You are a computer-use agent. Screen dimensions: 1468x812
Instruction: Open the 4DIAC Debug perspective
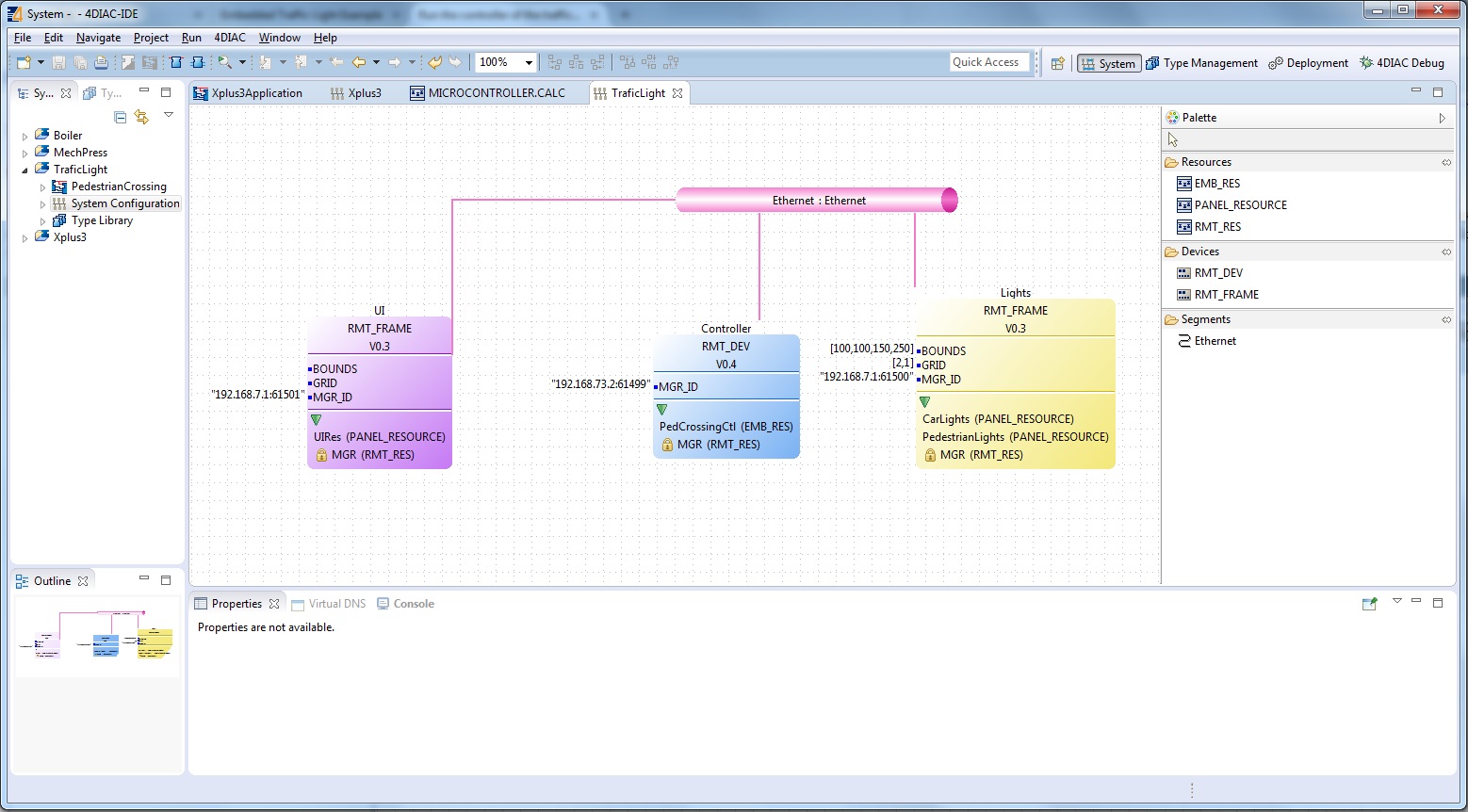click(x=1401, y=63)
